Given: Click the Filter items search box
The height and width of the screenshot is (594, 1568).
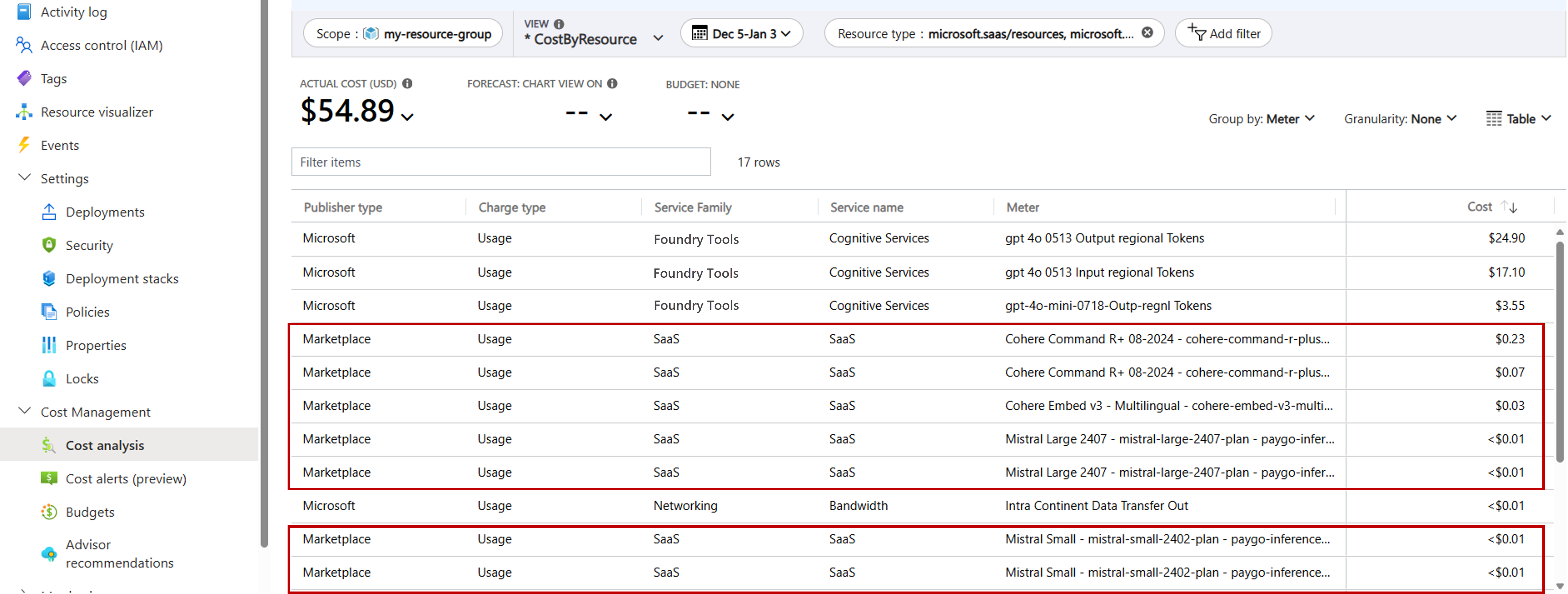Looking at the screenshot, I should click(x=501, y=162).
